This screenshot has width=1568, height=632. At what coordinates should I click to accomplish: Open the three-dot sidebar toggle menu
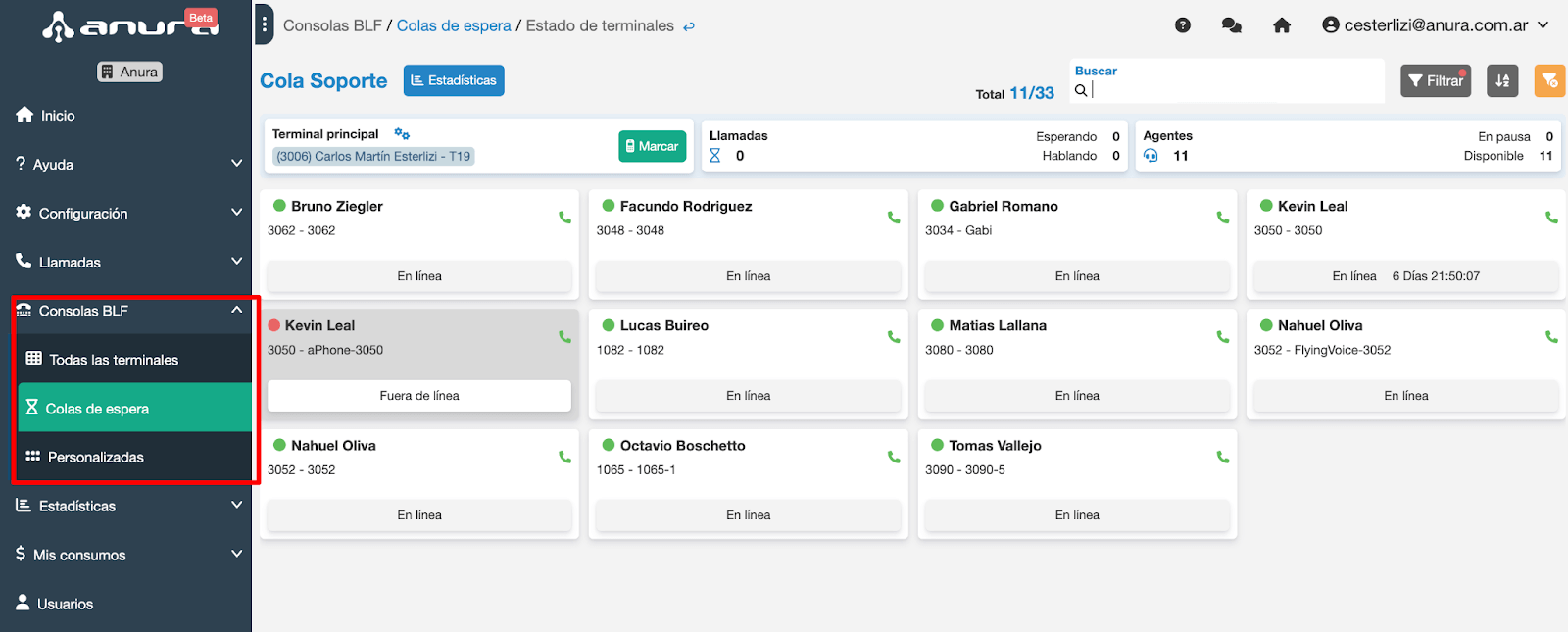click(x=264, y=24)
